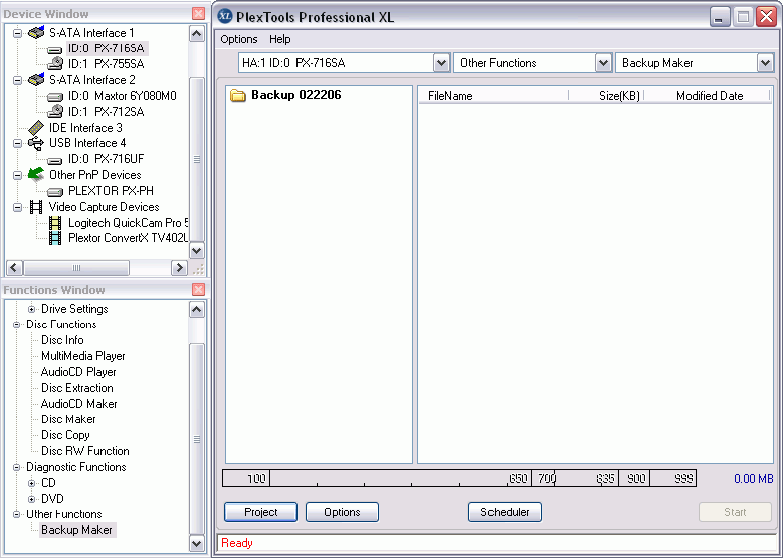Select Disc RW Function
The image size is (783, 558).
coord(85,451)
